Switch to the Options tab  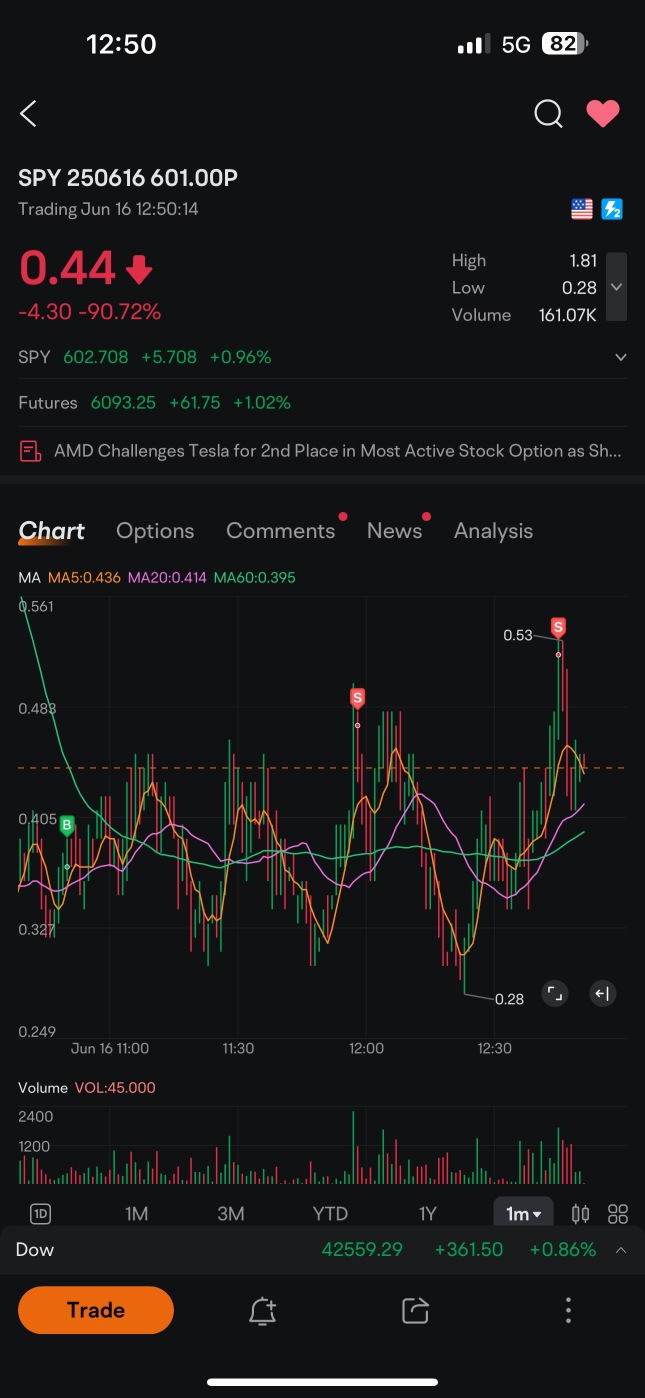coord(155,531)
